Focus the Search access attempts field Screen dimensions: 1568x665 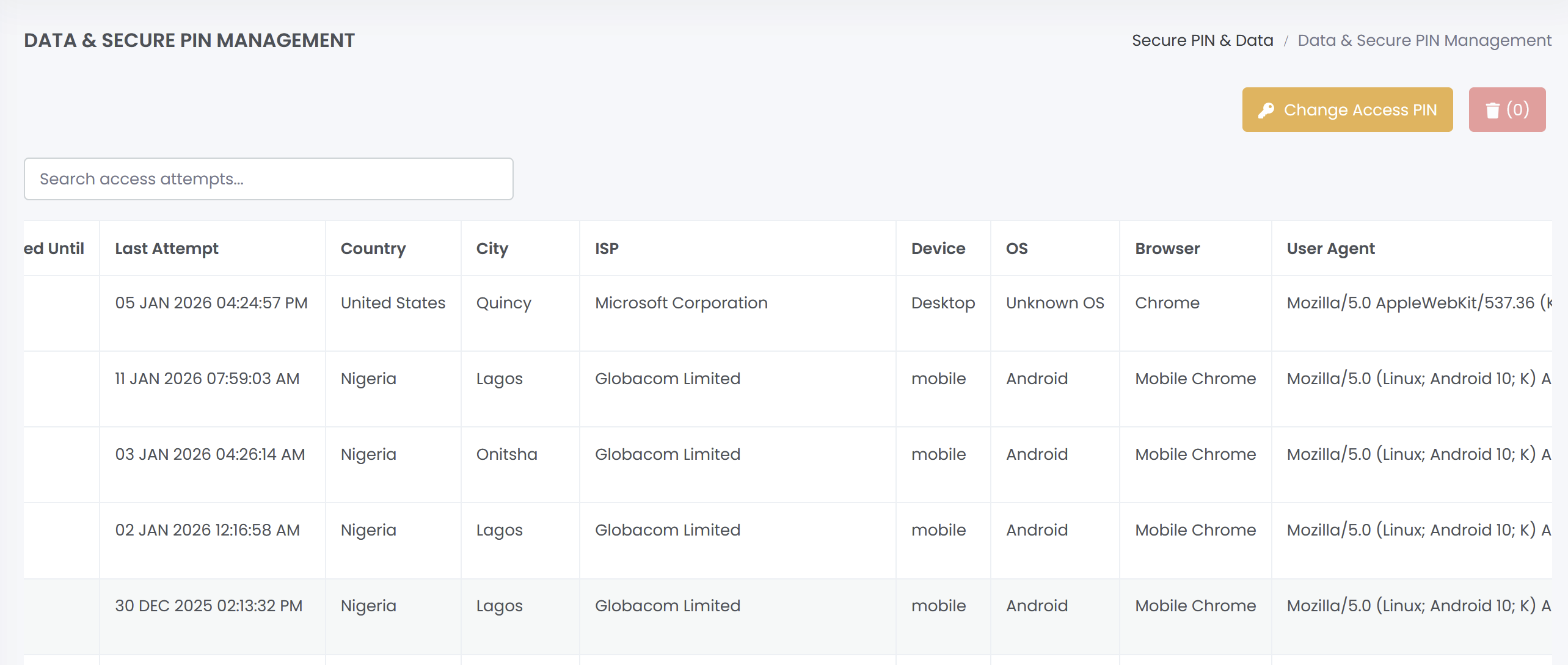coord(268,179)
